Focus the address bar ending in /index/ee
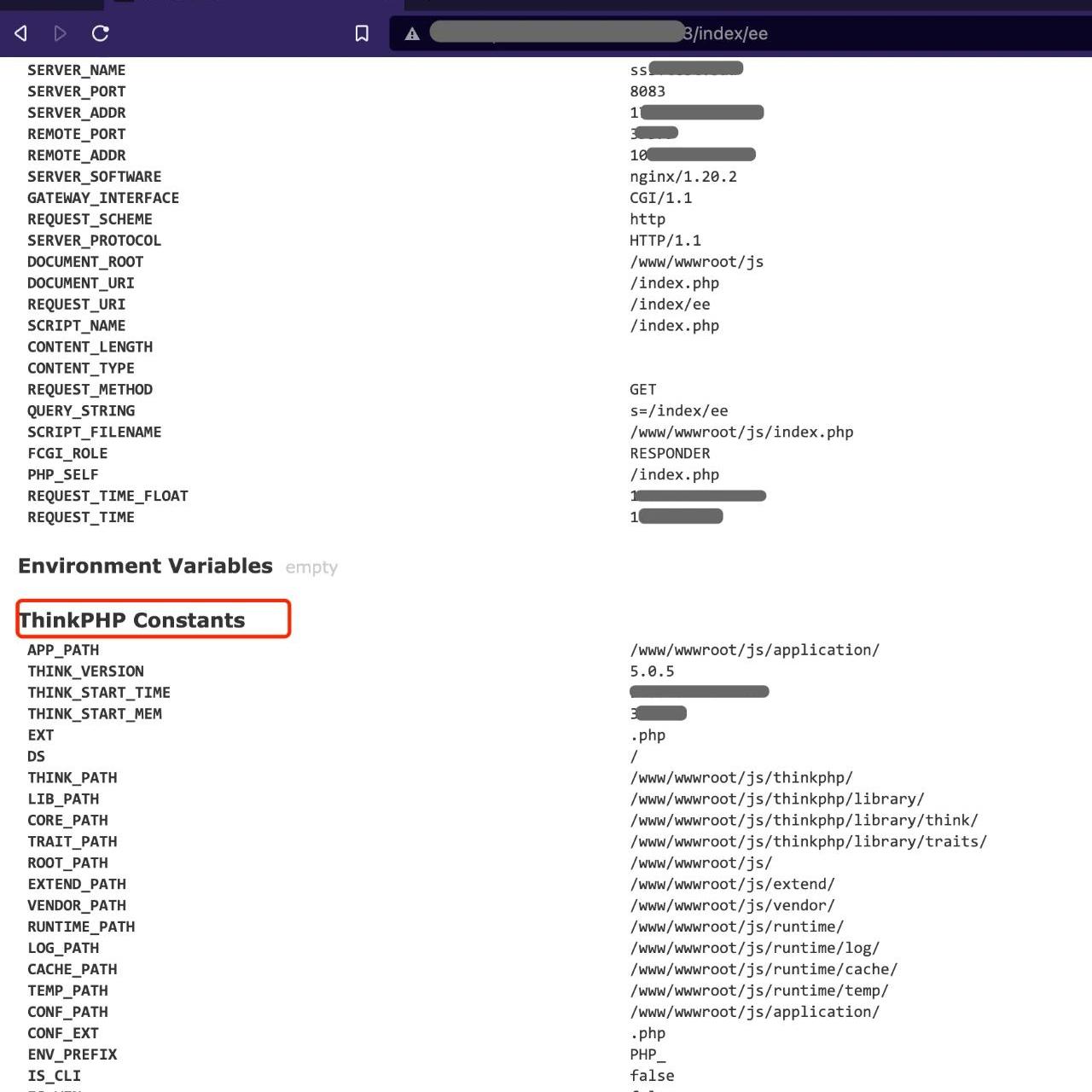Viewport: 1092px width, 1092px height. click(741, 33)
